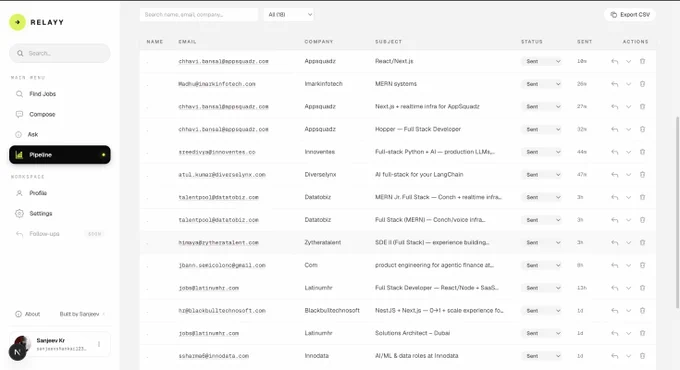Open Follow-ups in sidebar
The height and width of the screenshot is (370, 680).
point(60,234)
